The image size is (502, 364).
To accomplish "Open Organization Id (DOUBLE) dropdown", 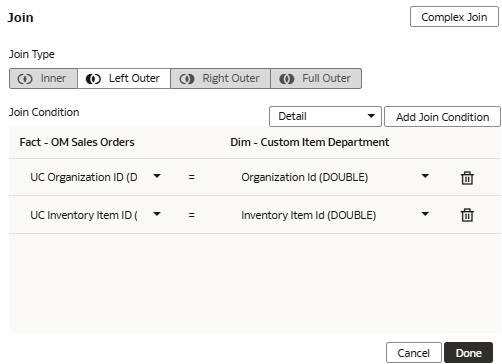I will (x=425, y=176).
